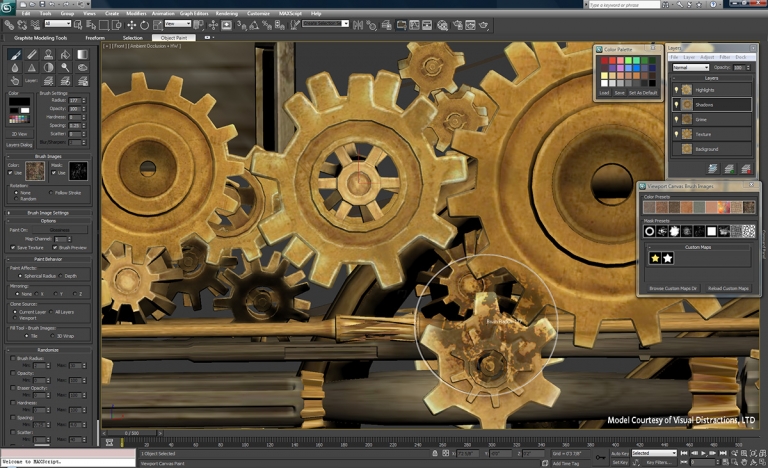Image resolution: width=768 pixels, height=468 pixels.
Task: Toggle visibility of the Highlights layer
Action: coord(675,90)
